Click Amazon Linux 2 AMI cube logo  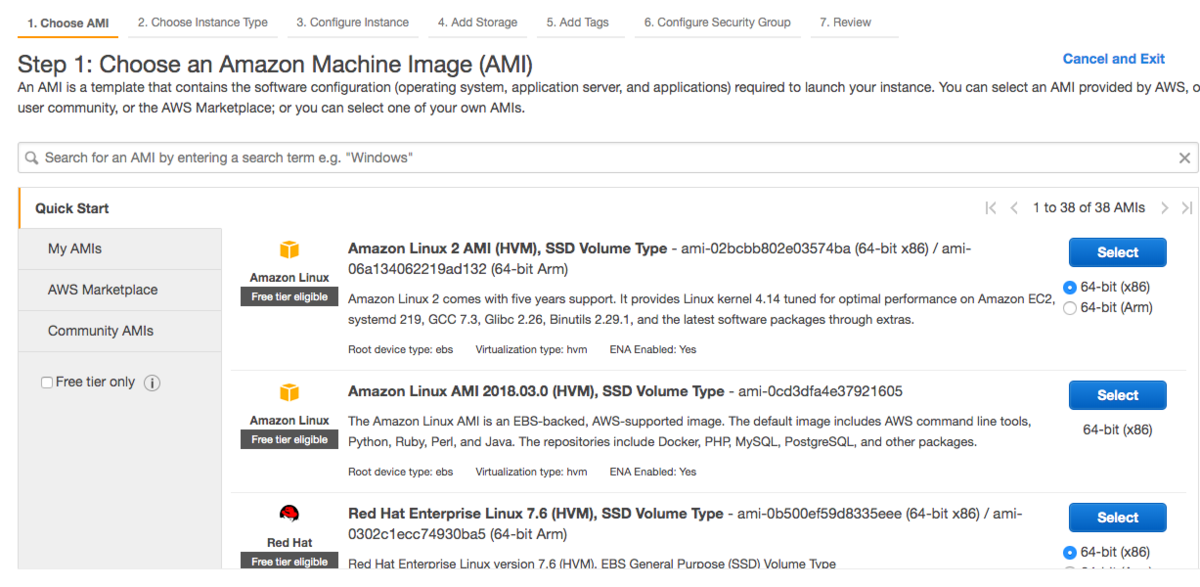point(289,250)
